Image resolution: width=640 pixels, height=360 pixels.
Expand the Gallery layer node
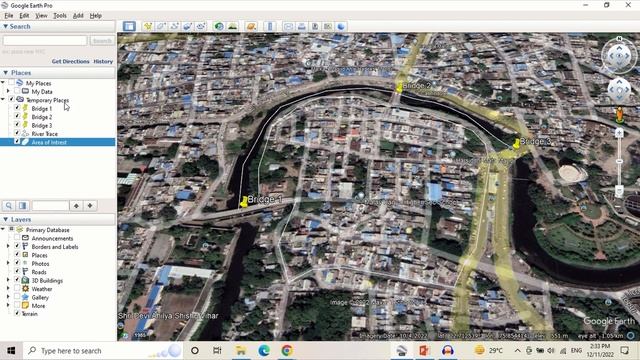pyautogui.click(x=9, y=297)
